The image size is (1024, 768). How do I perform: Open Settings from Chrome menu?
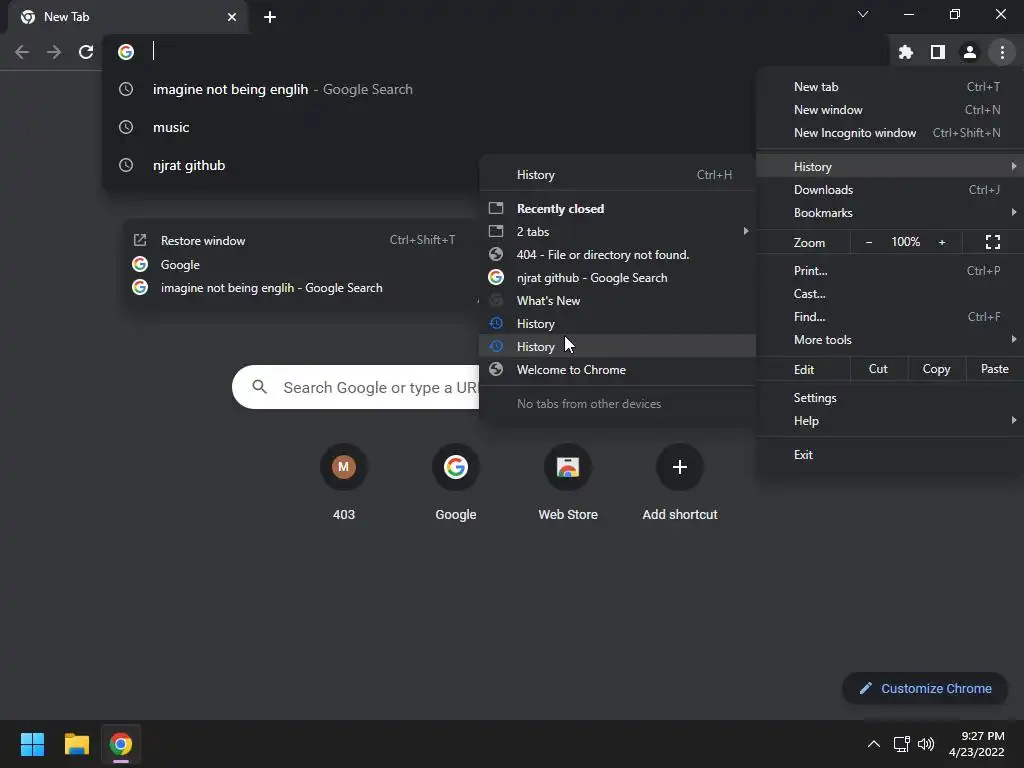pyautogui.click(x=890, y=398)
